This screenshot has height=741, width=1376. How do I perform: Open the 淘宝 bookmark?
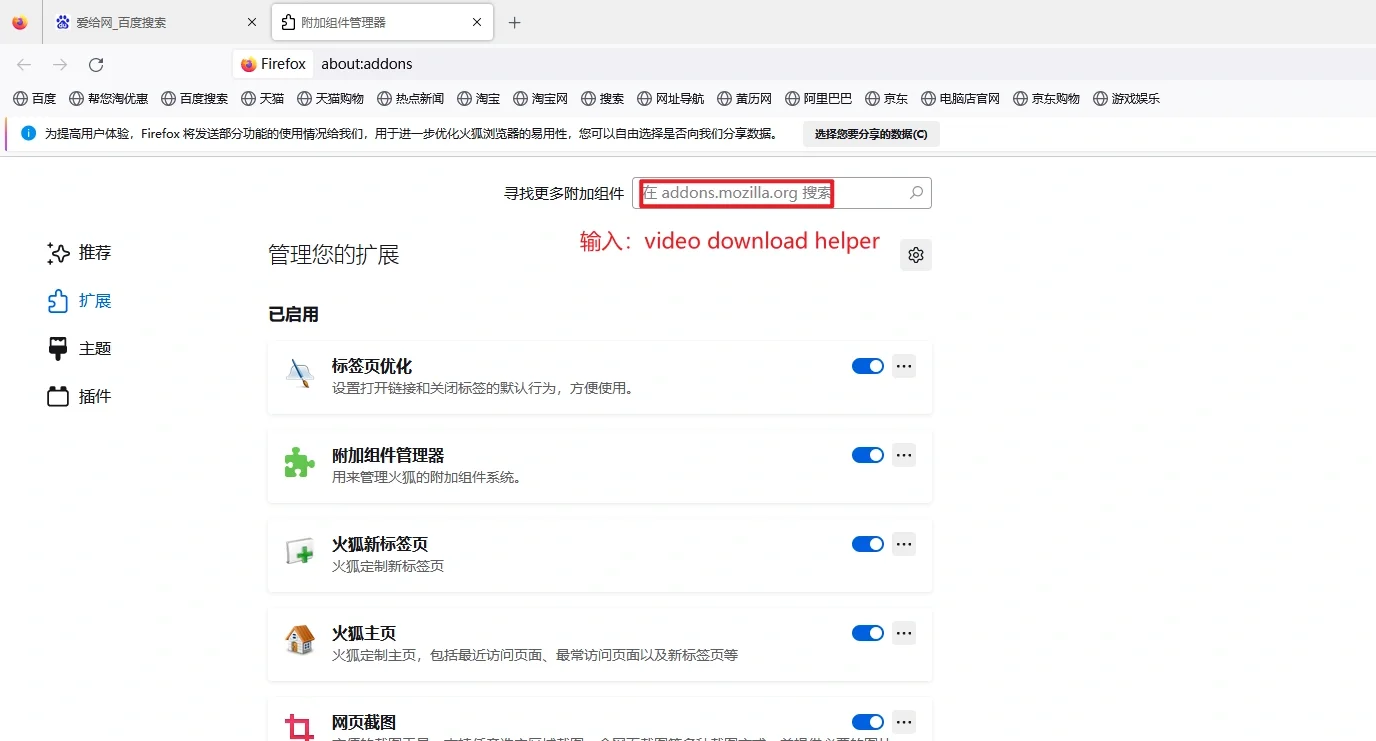tap(479, 98)
